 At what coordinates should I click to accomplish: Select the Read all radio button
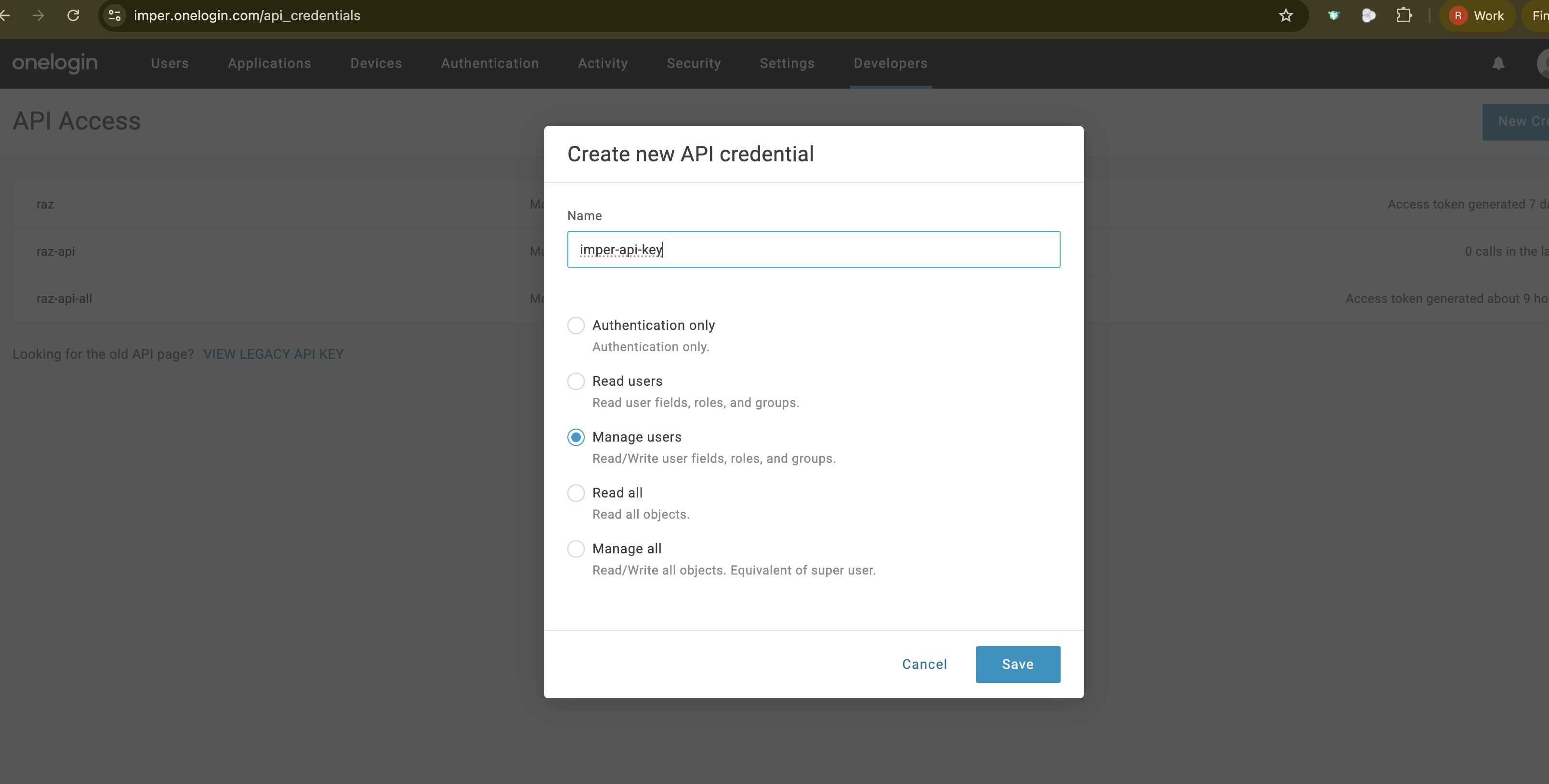[576, 493]
